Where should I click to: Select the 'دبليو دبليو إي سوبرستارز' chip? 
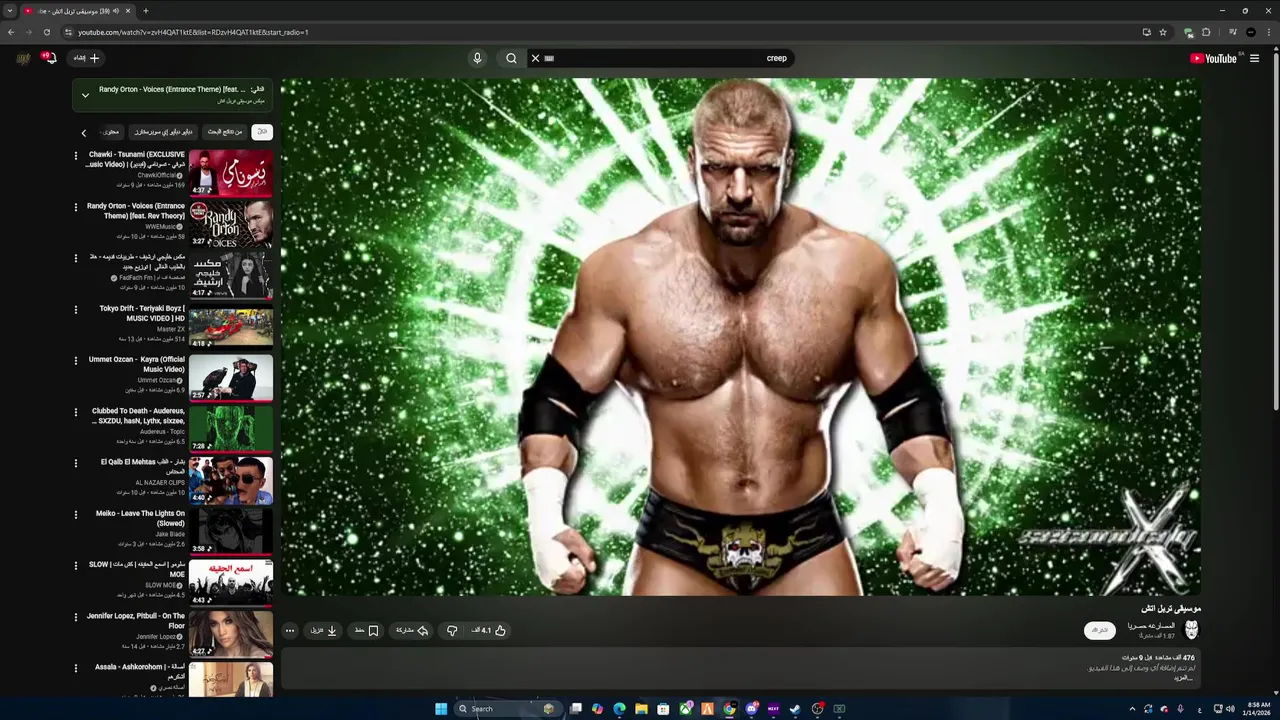click(x=164, y=132)
